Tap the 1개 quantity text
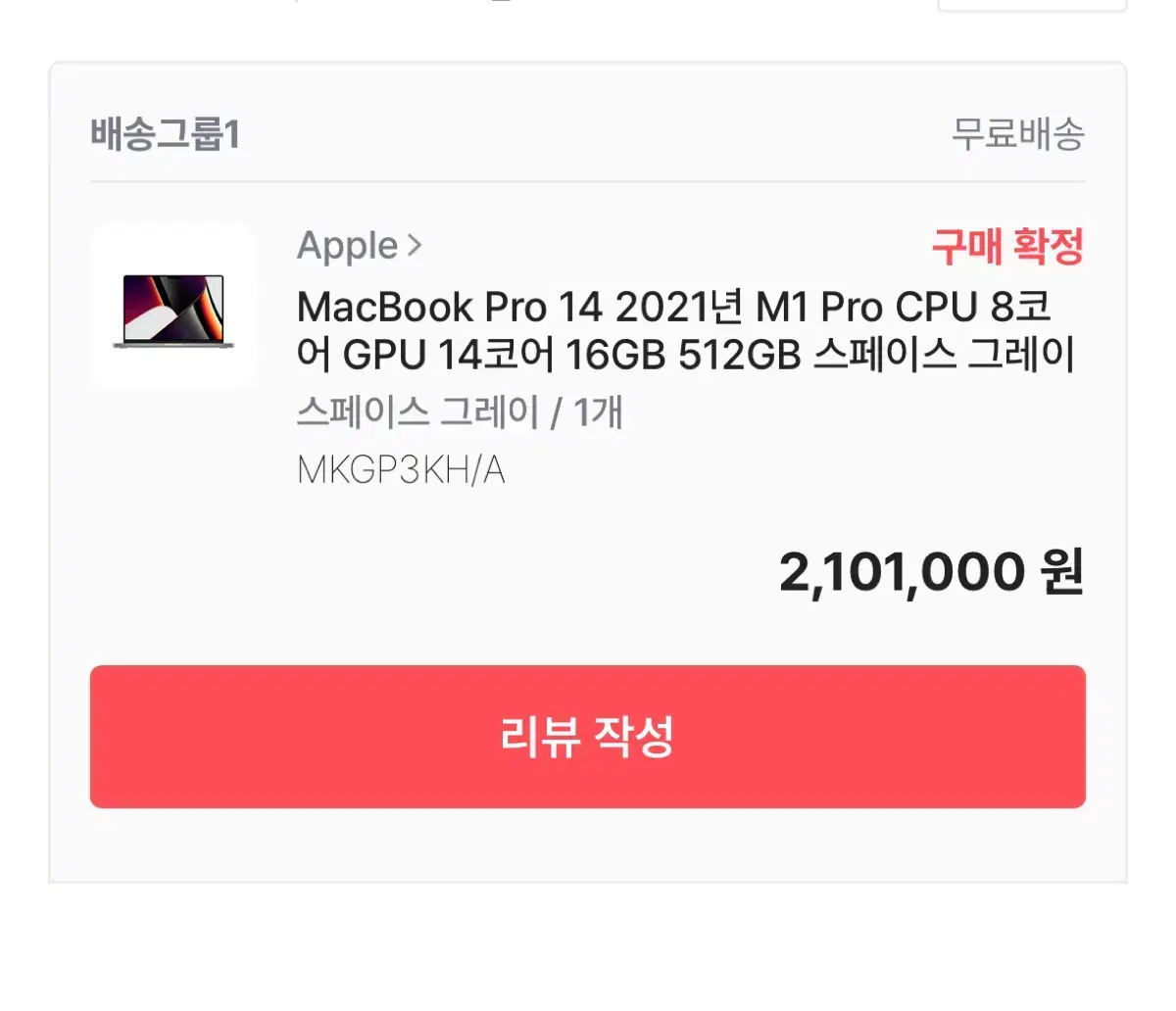The height and width of the screenshot is (1011, 1176). coord(599,412)
